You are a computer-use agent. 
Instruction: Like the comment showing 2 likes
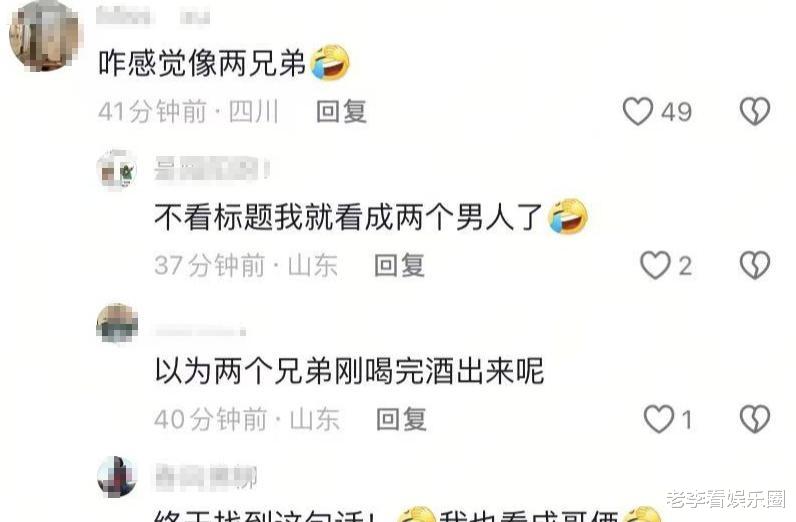coord(655,265)
